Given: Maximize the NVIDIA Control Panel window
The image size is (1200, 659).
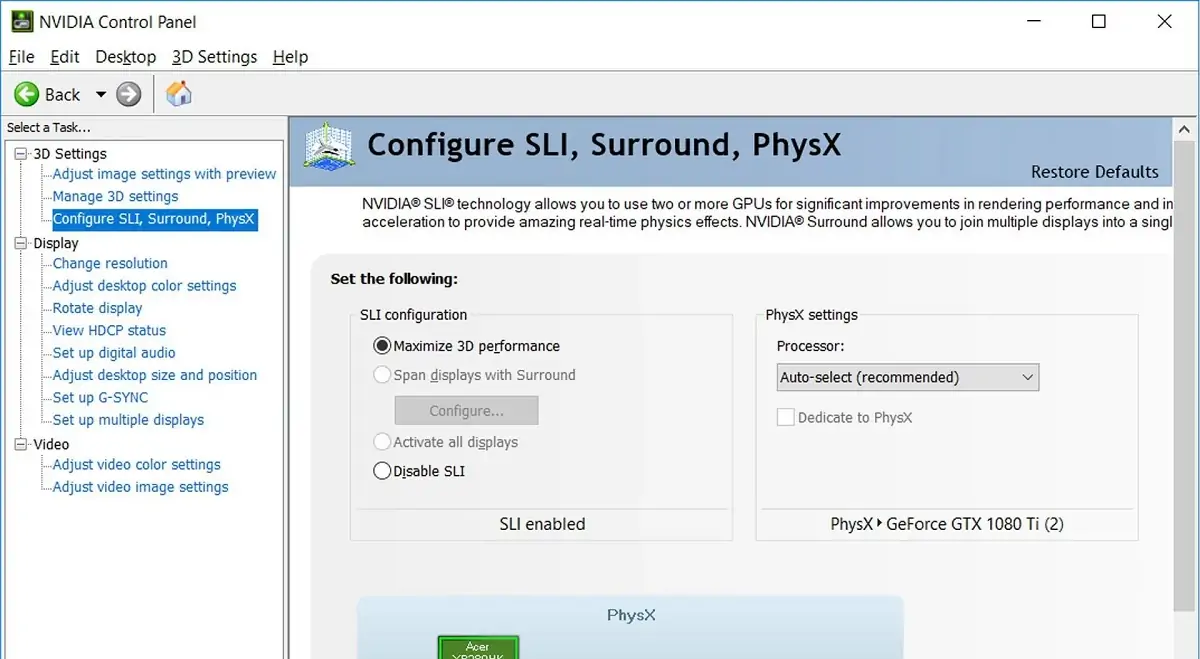Looking at the screenshot, I should [x=1099, y=21].
